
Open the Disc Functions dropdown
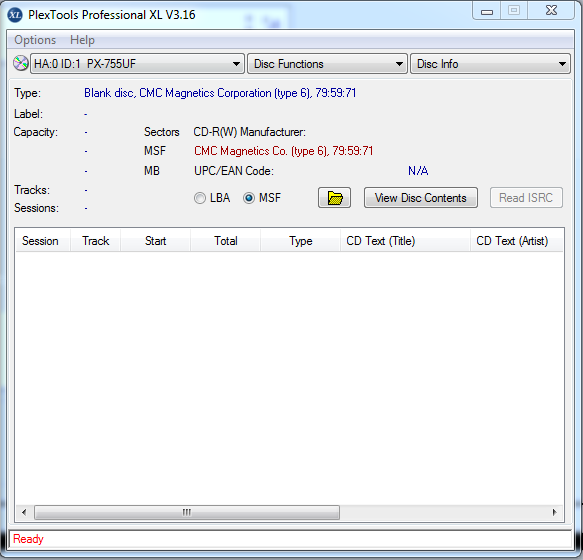point(327,64)
